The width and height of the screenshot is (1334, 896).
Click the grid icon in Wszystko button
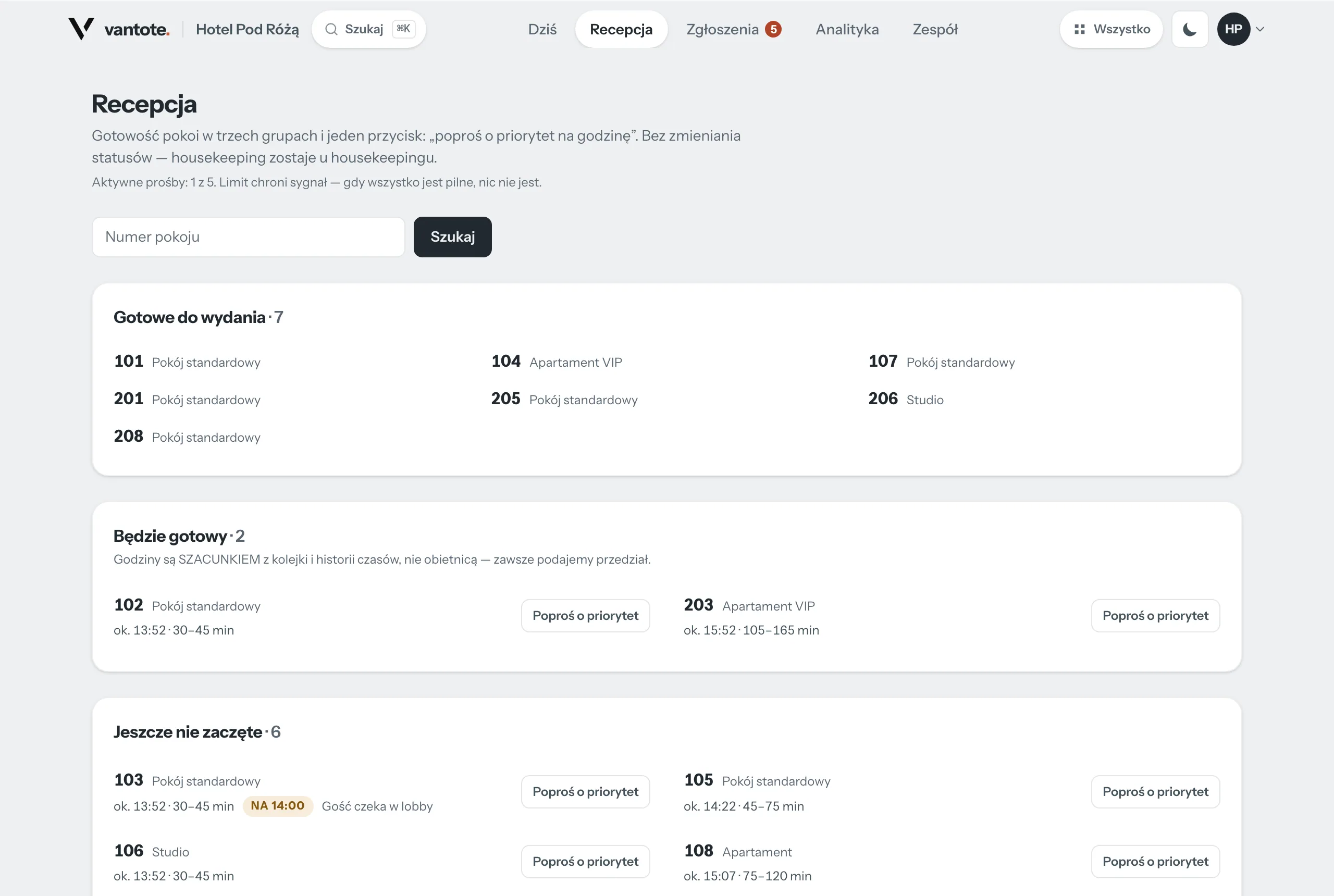coord(1079,29)
